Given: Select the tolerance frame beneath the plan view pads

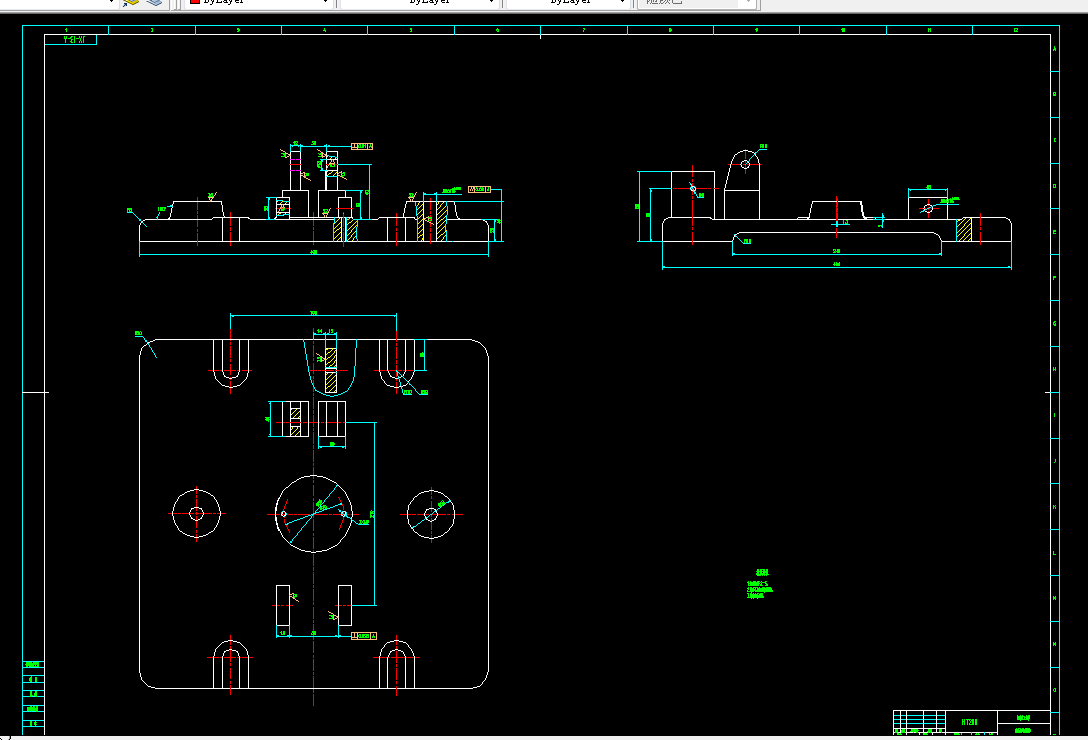Looking at the screenshot, I should (364, 636).
